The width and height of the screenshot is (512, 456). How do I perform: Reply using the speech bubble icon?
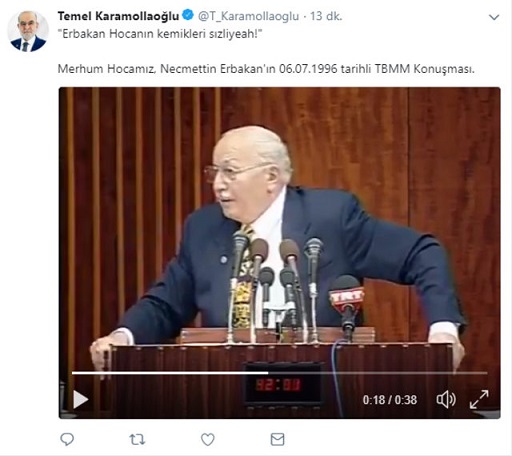point(67,439)
